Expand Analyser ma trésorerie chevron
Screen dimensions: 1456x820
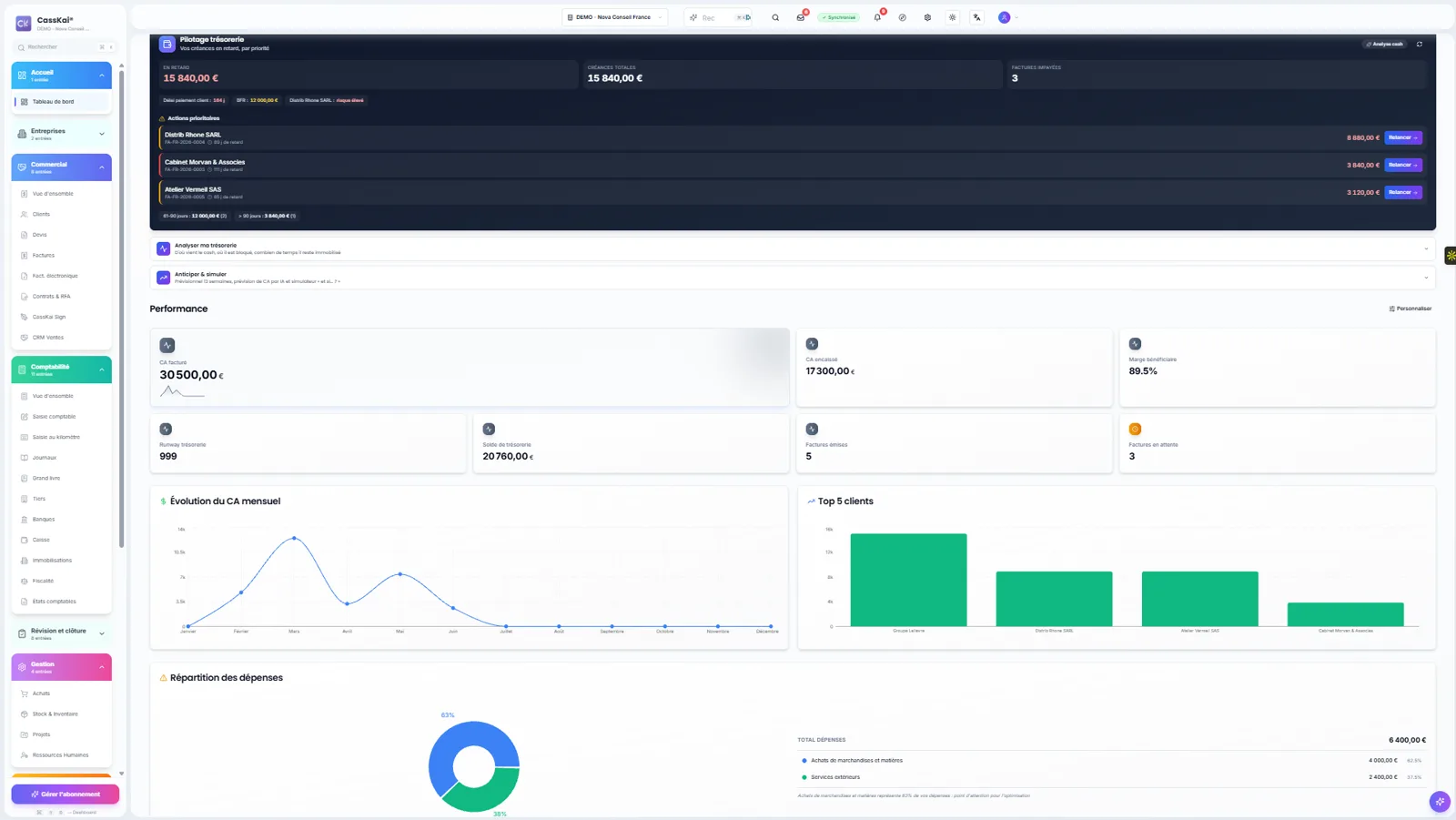(x=1426, y=248)
